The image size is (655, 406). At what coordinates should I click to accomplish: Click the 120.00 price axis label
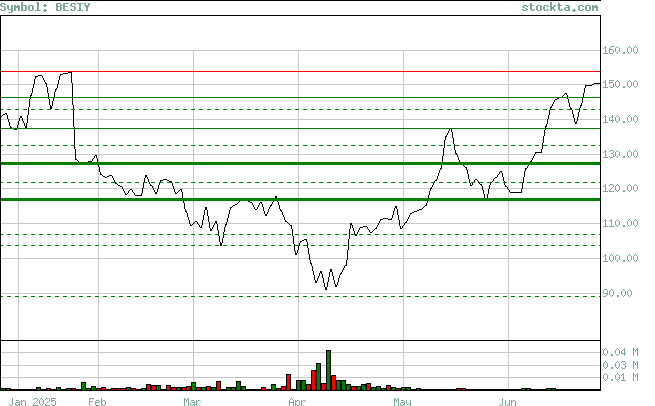click(620, 188)
